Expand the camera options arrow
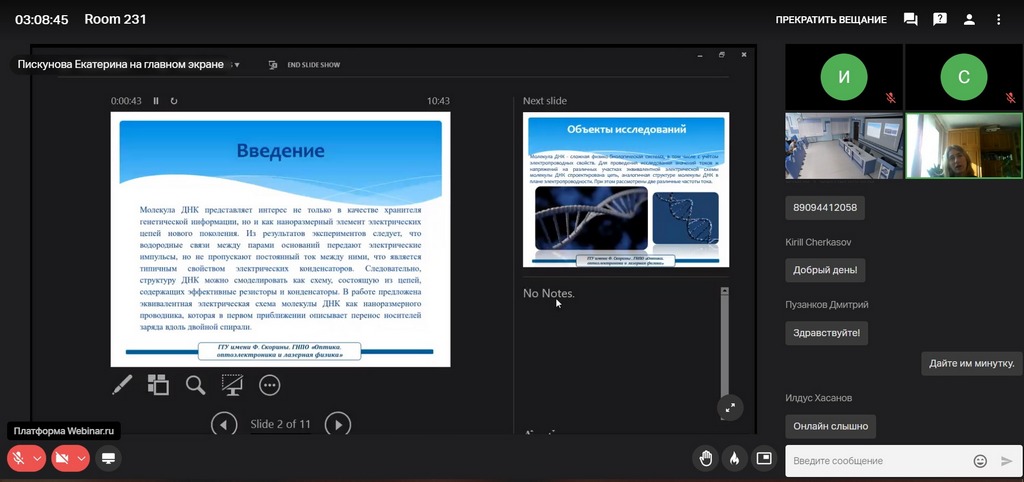Image resolution: width=1024 pixels, height=482 pixels. tap(82, 458)
